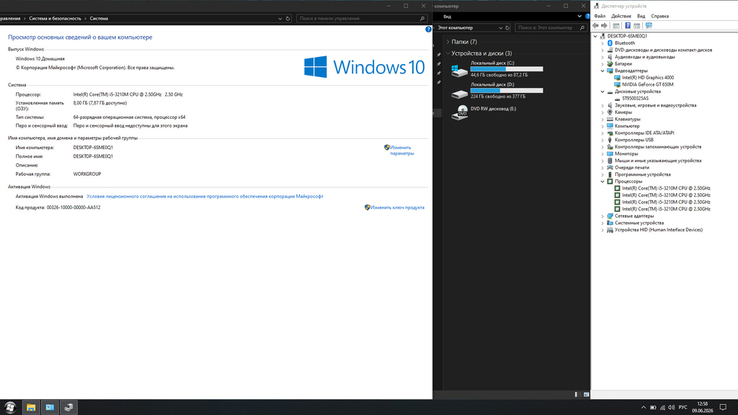Select the Камеры category
This screenshot has height=415, width=738.
pos(623,112)
